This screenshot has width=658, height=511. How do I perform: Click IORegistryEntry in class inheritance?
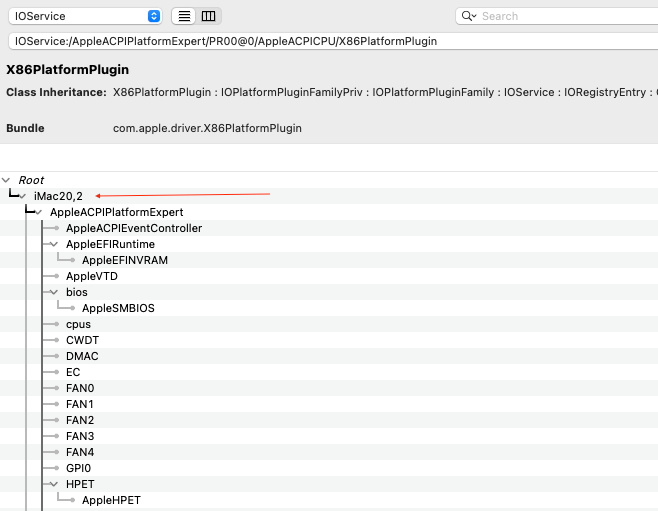click(x=605, y=92)
